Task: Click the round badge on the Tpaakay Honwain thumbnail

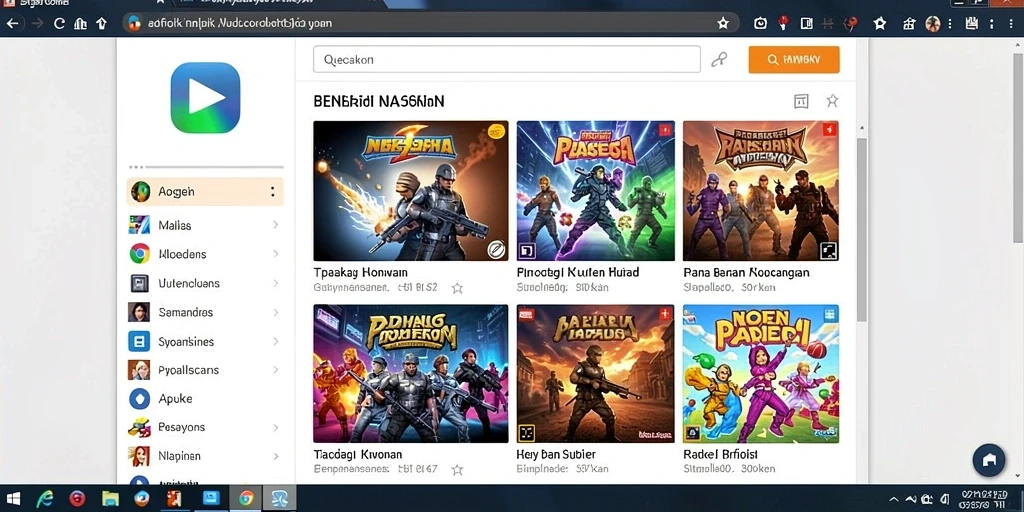Action: coord(496,249)
